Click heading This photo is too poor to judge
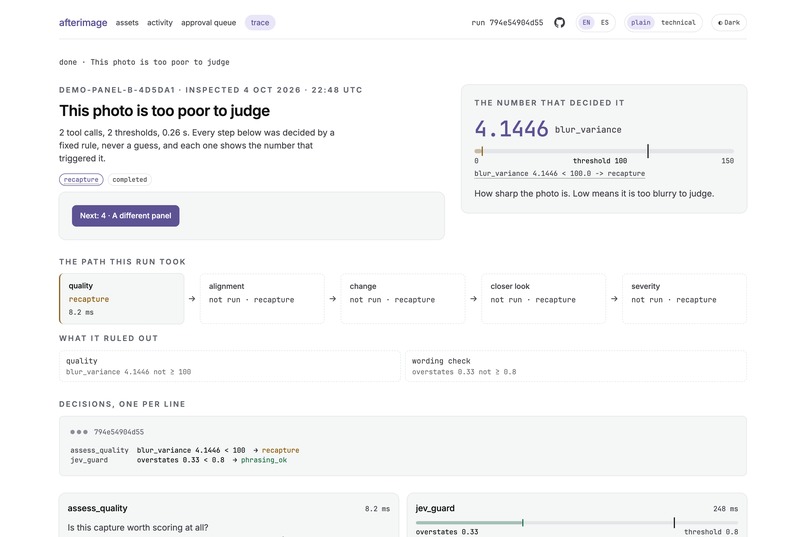The image size is (806, 537). 164,111
